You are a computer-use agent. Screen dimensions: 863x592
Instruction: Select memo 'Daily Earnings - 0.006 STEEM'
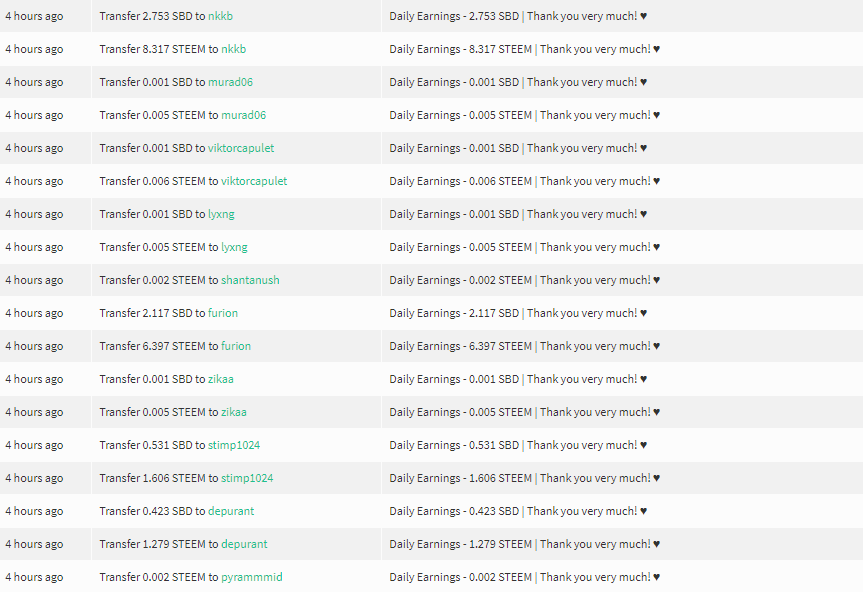460,181
